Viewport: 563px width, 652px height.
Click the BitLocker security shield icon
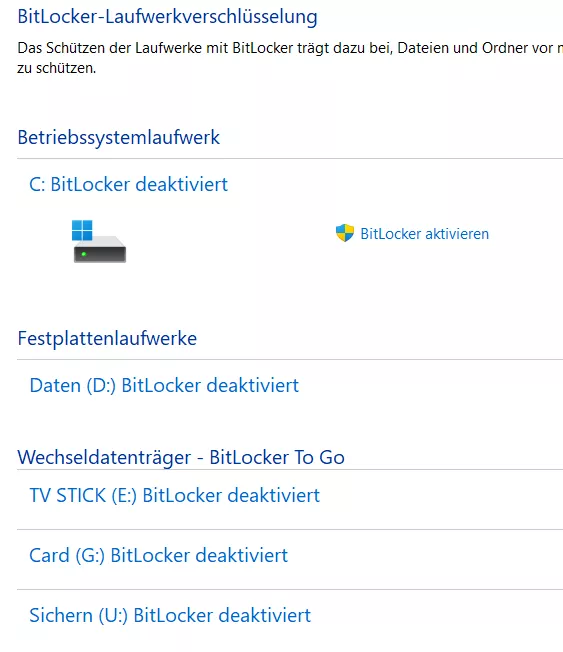345,233
